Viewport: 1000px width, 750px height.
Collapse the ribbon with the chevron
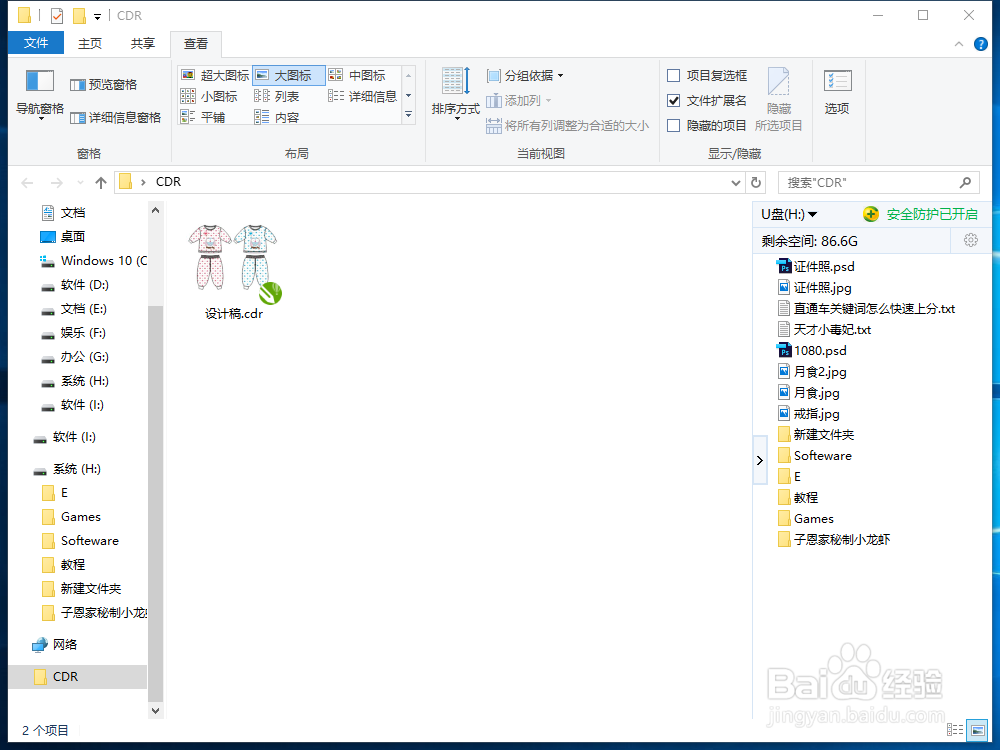click(959, 44)
